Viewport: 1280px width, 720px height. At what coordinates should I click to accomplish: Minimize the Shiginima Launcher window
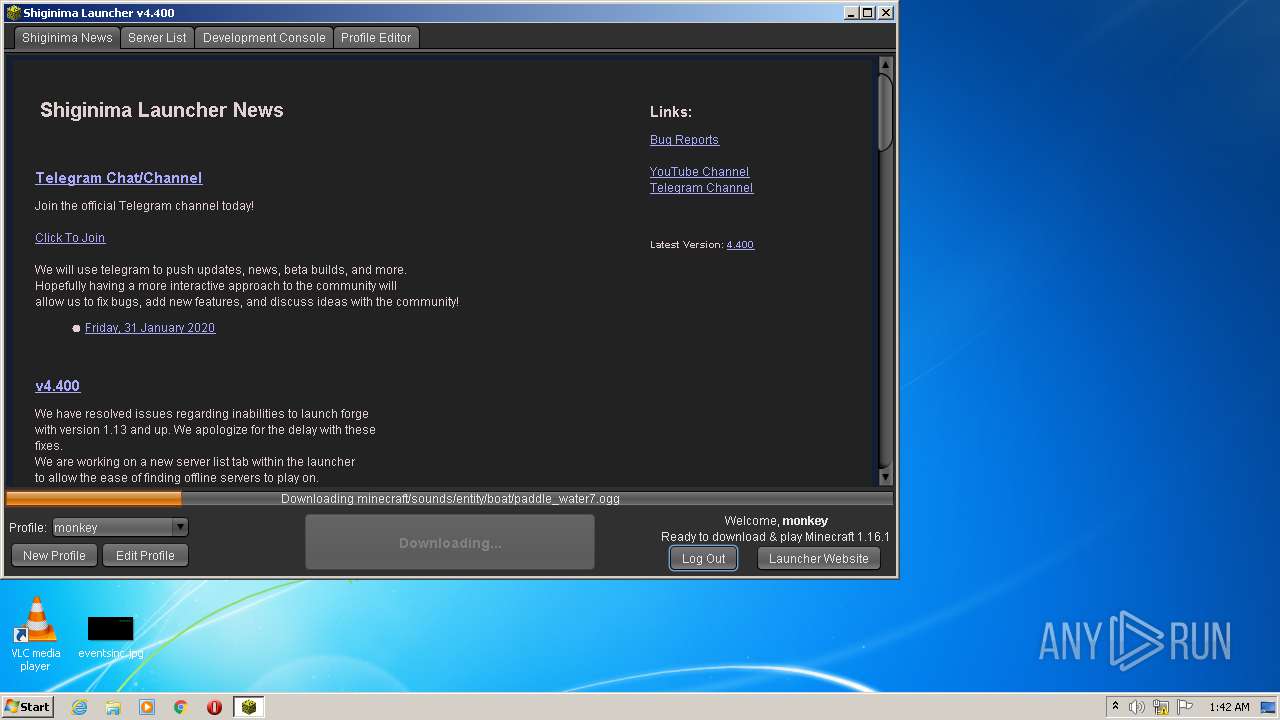click(851, 13)
